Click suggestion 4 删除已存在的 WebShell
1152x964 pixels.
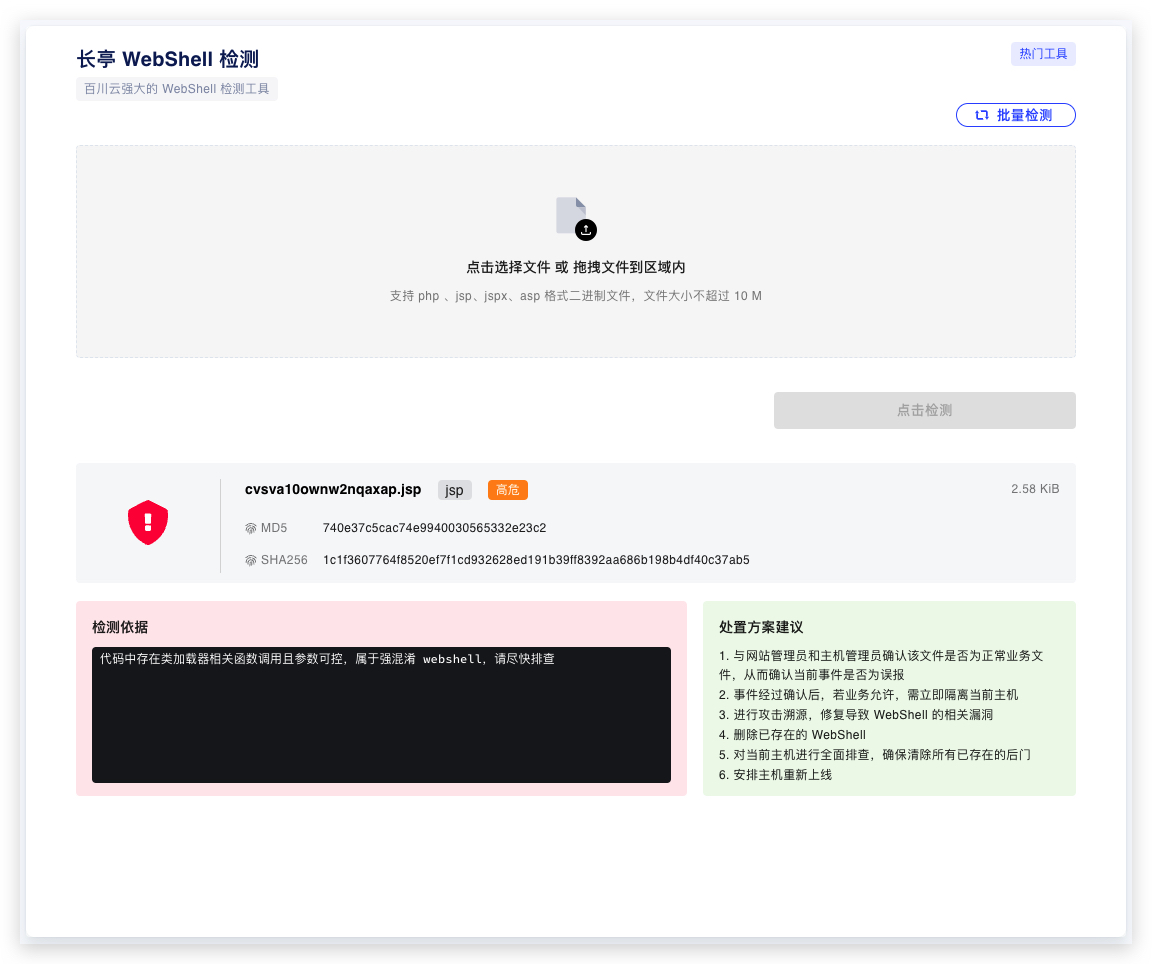(x=792, y=735)
